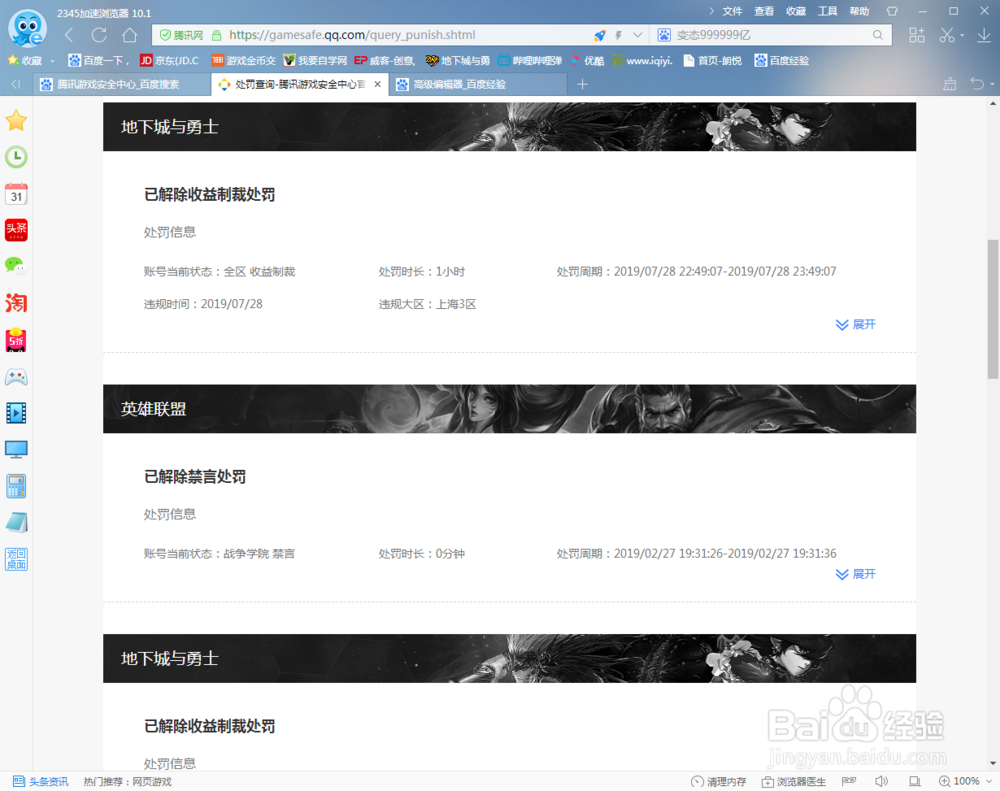The height and width of the screenshot is (791, 1000).
Task: Open the 5折 discount shopping sidebar icon
Action: [x=16, y=340]
